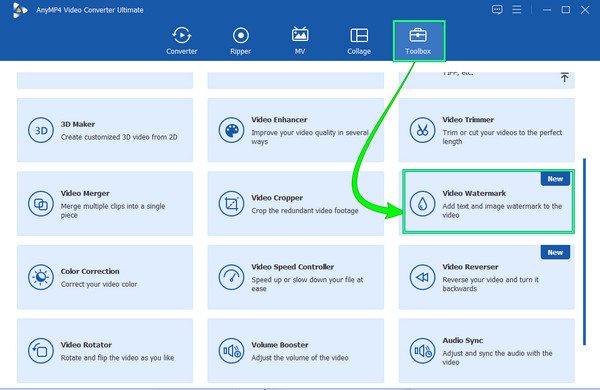Open the MV tab
600x390 pixels.
click(300, 41)
